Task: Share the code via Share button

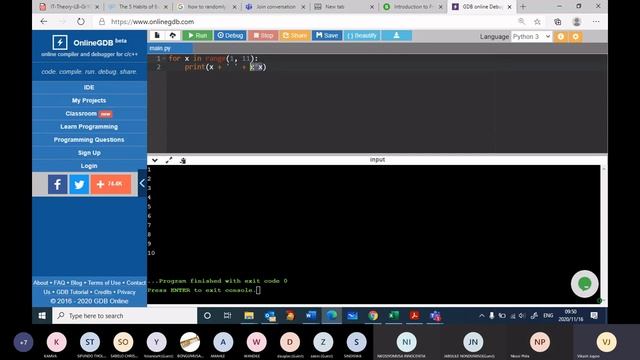Action: (295, 36)
